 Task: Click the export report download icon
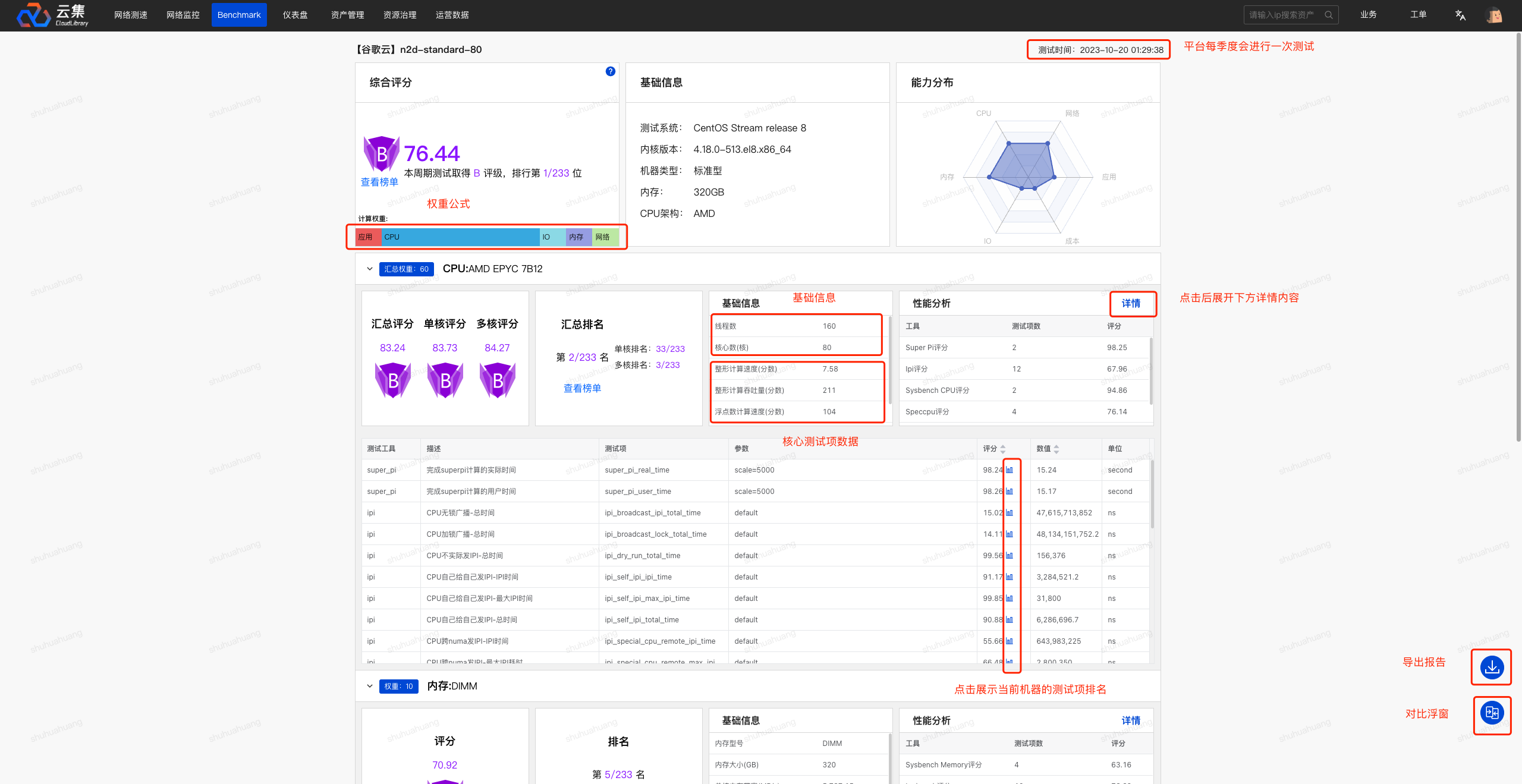point(1492,667)
